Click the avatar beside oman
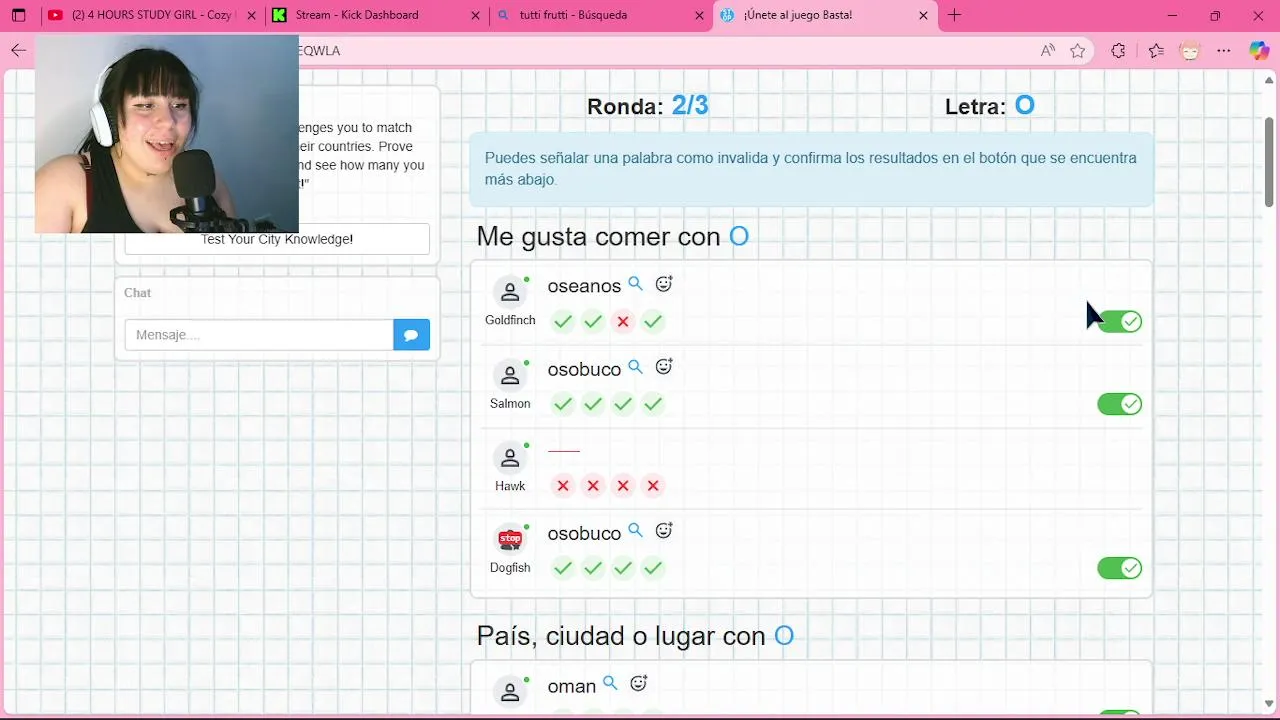 tap(510, 692)
